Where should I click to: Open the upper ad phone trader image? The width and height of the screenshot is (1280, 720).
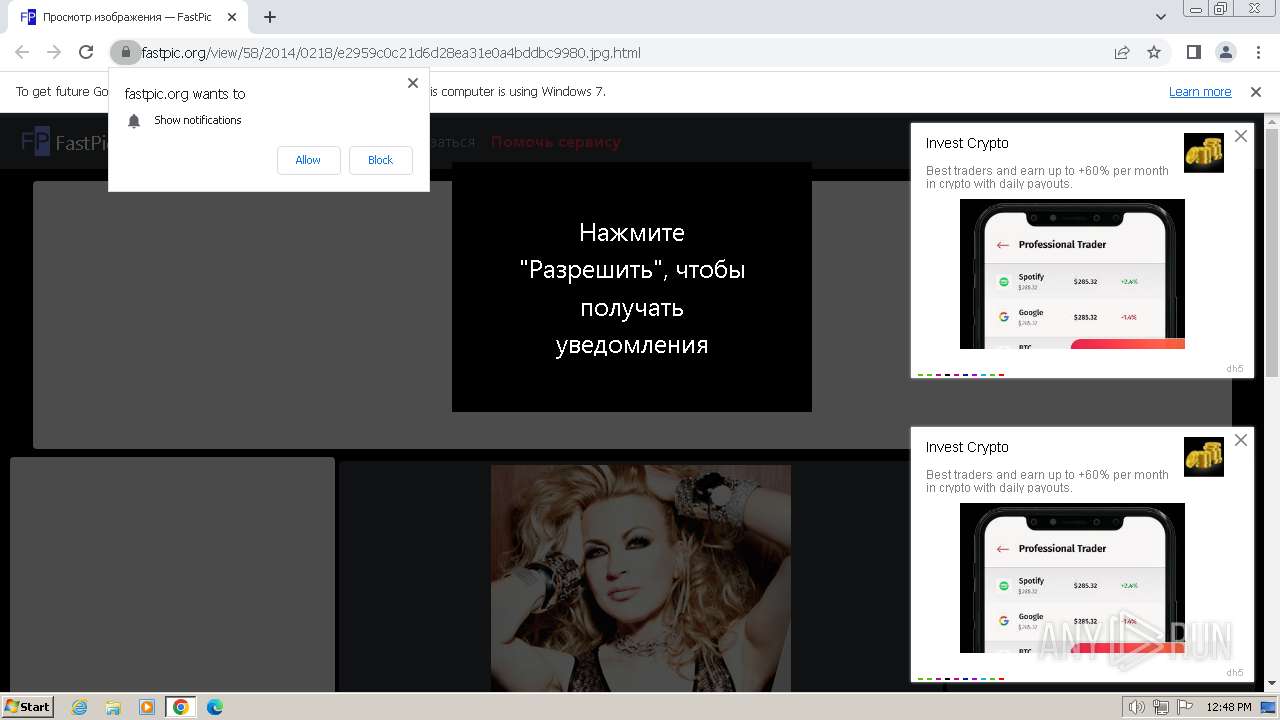1072,274
